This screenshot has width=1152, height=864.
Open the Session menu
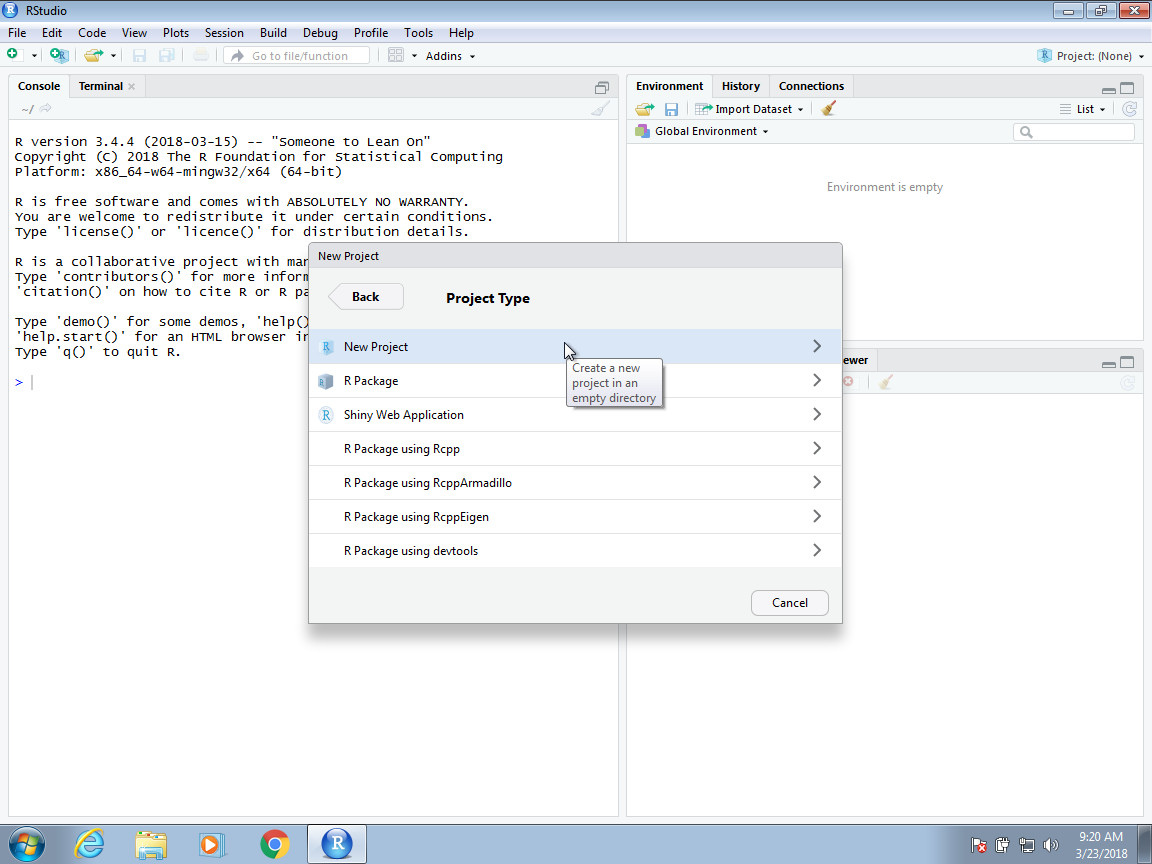tap(224, 32)
